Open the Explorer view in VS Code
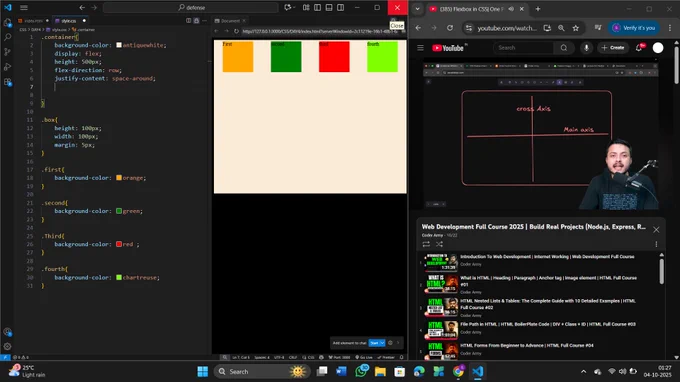The width and height of the screenshot is (680, 382). [7, 23]
